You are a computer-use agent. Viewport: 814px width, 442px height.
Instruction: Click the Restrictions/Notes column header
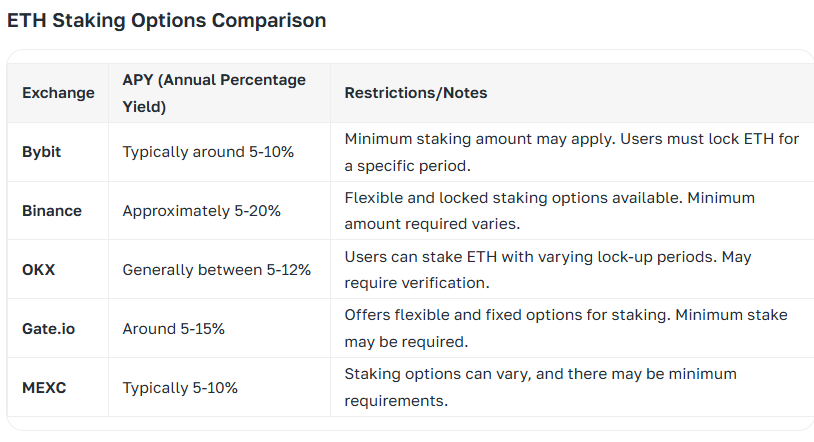click(415, 93)
